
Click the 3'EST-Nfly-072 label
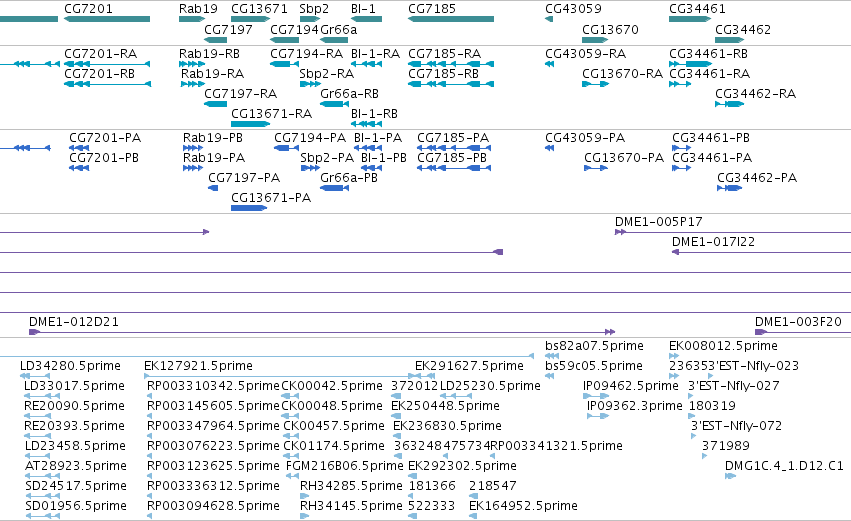coord(736,426)
